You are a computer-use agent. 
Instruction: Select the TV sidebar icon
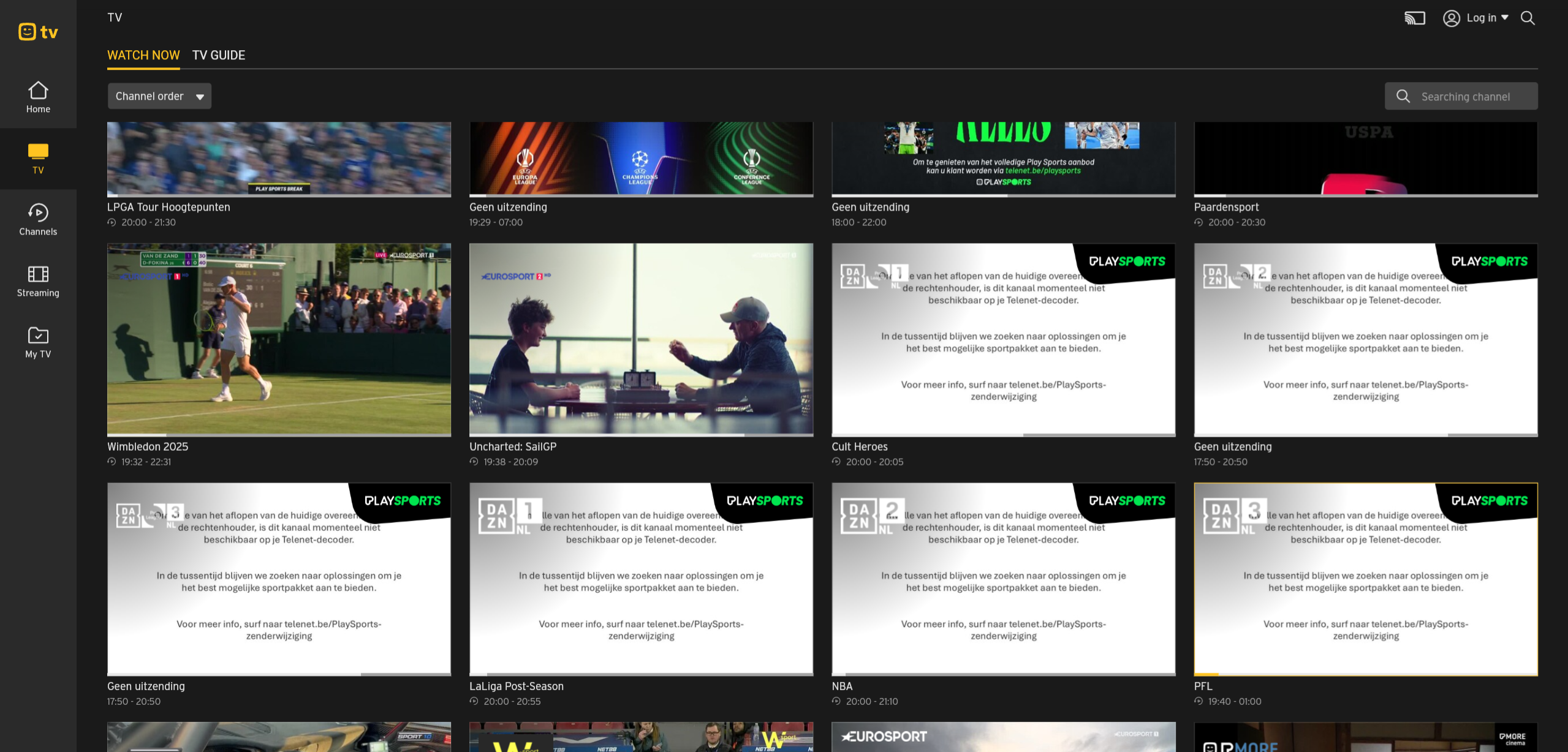click(38, 151)
